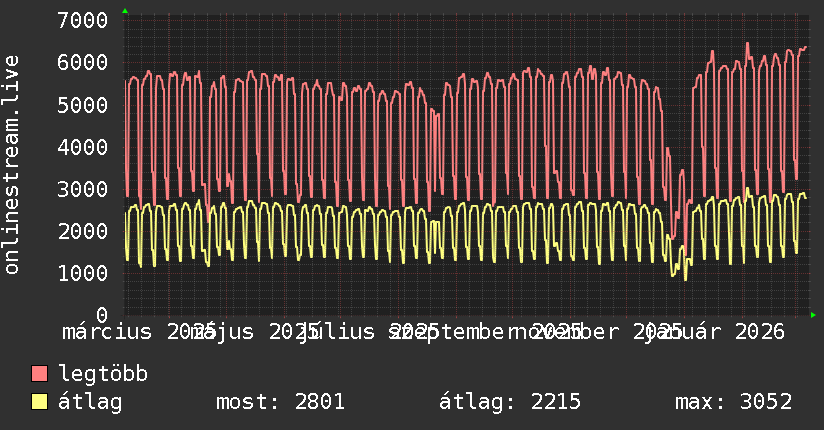Click the 7000 y-axis label
824x430 pixels.
(x=83, y=21)
